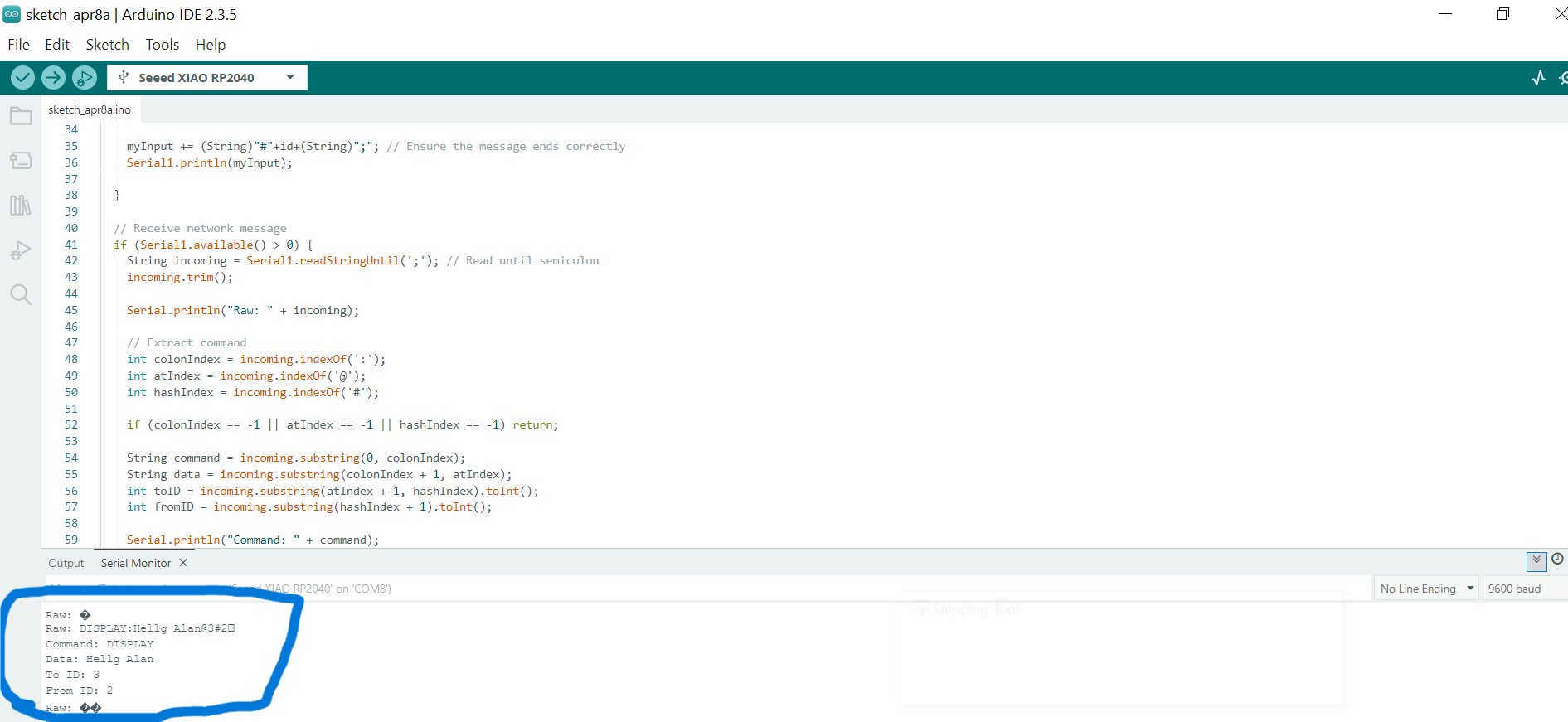This screenshot has width=1568, height=722.
Task: Open the Edit menu
Action: click(57, 45)
